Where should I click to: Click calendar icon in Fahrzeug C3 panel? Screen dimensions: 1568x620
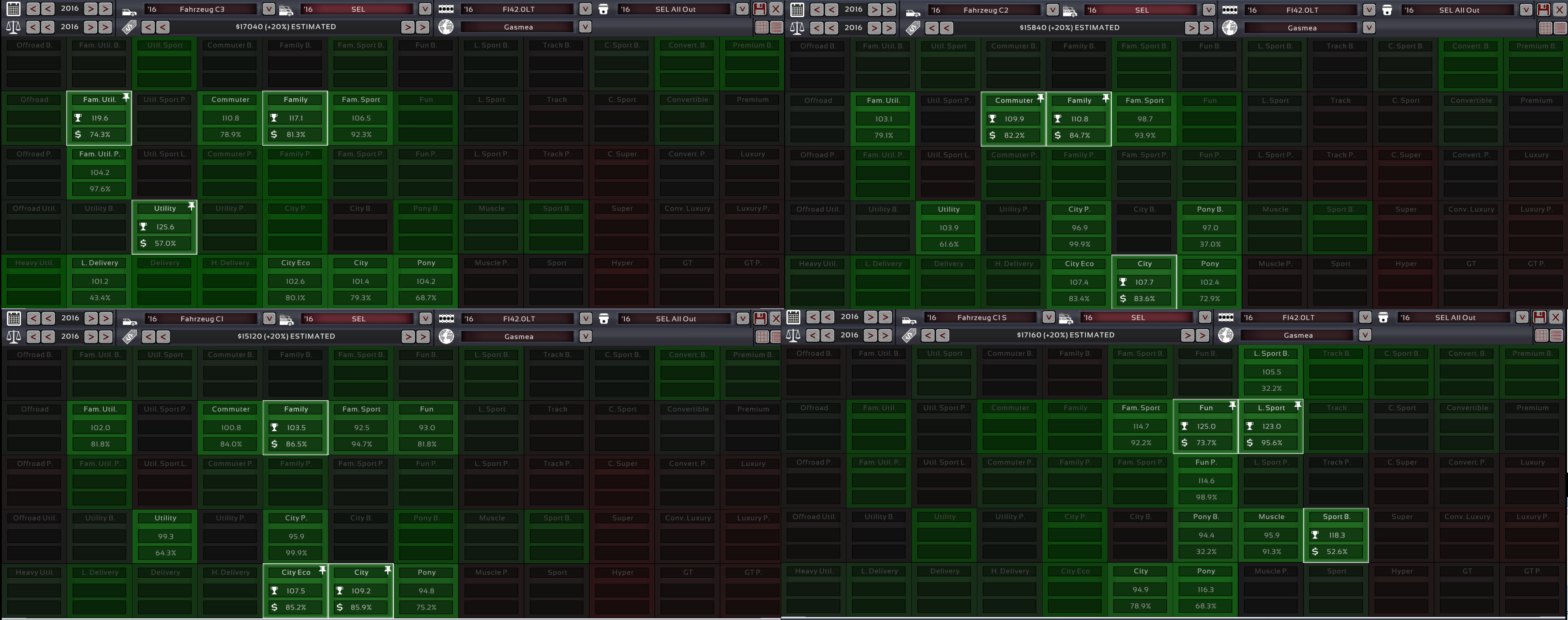pyautogui.click(x=13, y=9)
